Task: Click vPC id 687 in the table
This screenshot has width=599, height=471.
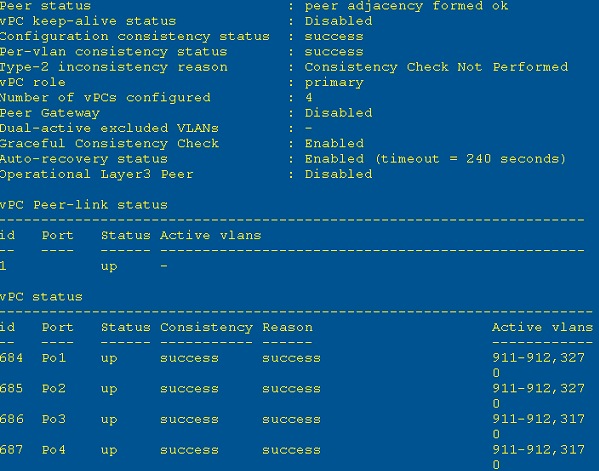Action: pos(11,450)
